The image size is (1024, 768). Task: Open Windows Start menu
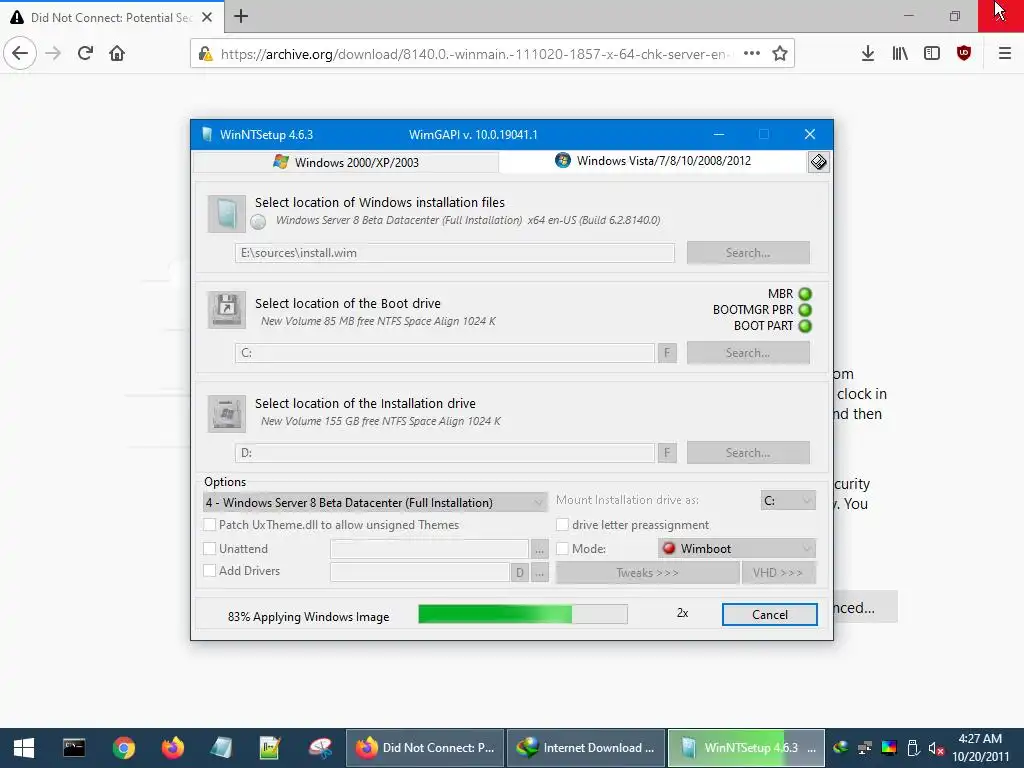(24, 748)
